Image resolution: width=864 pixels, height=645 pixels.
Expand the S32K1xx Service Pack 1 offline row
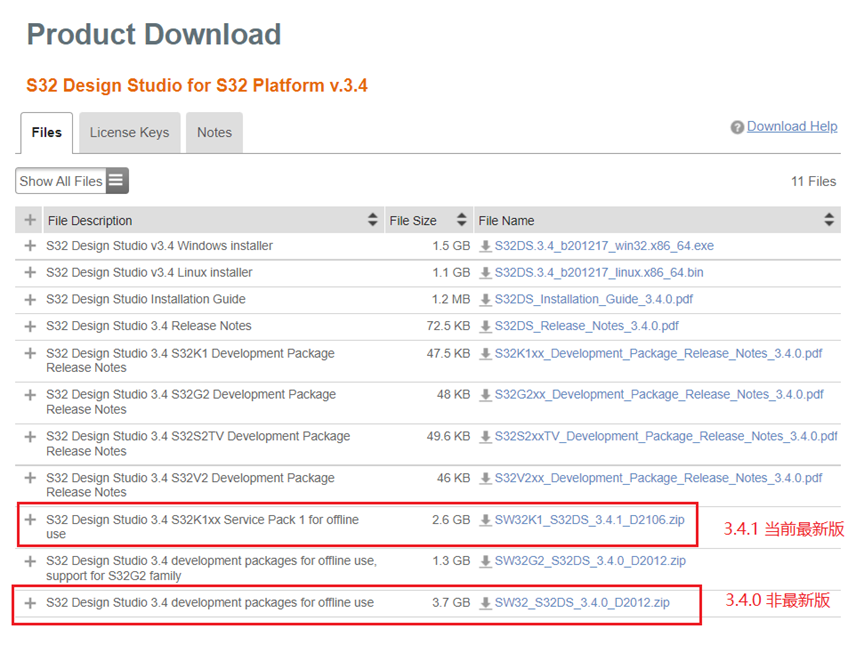click(x=29, y=520)
